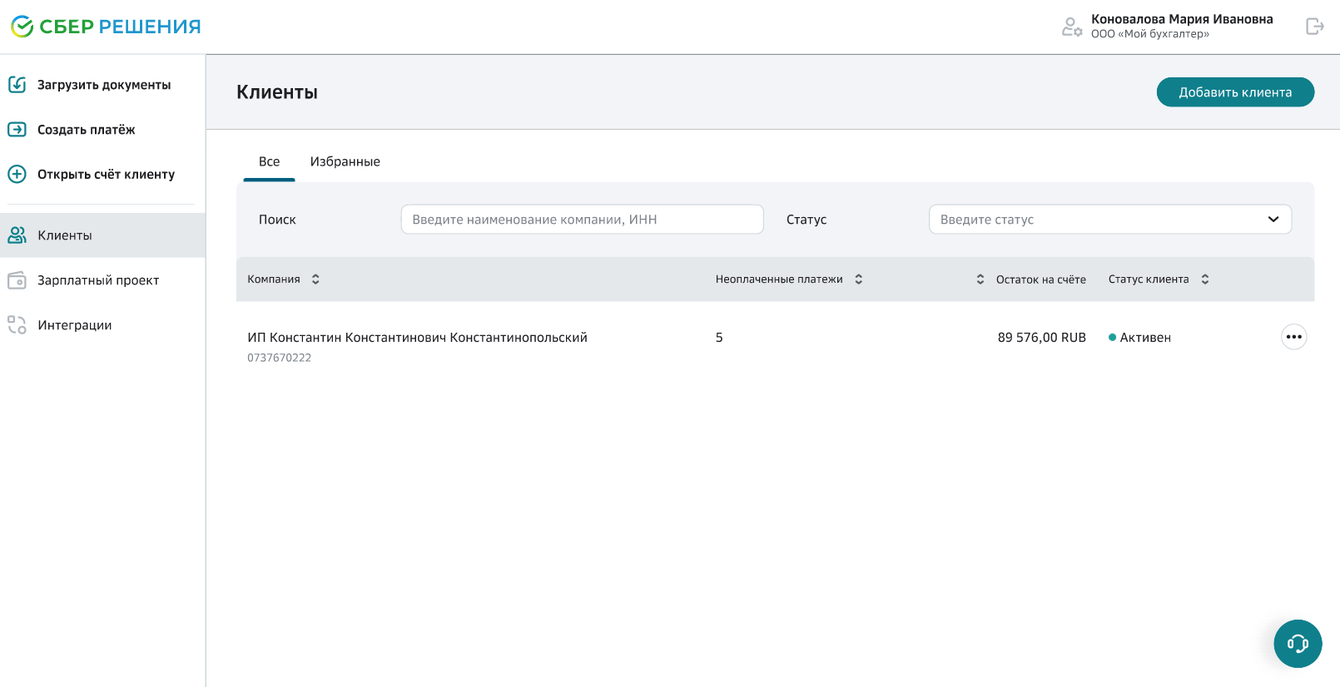The width and height of the screenshot is (1340, 687).
Task: Click the Добавить клиента button
Action: pyautogui.click(x=1235, y=92)
